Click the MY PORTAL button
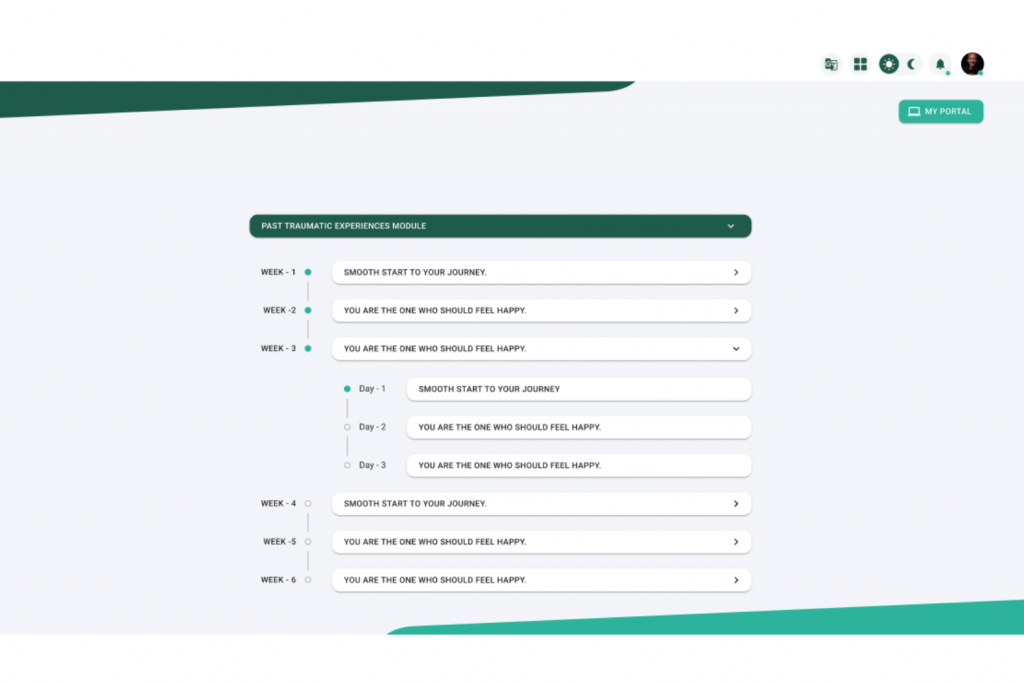This screenshot has height=683, width=1024. point(940,112)
